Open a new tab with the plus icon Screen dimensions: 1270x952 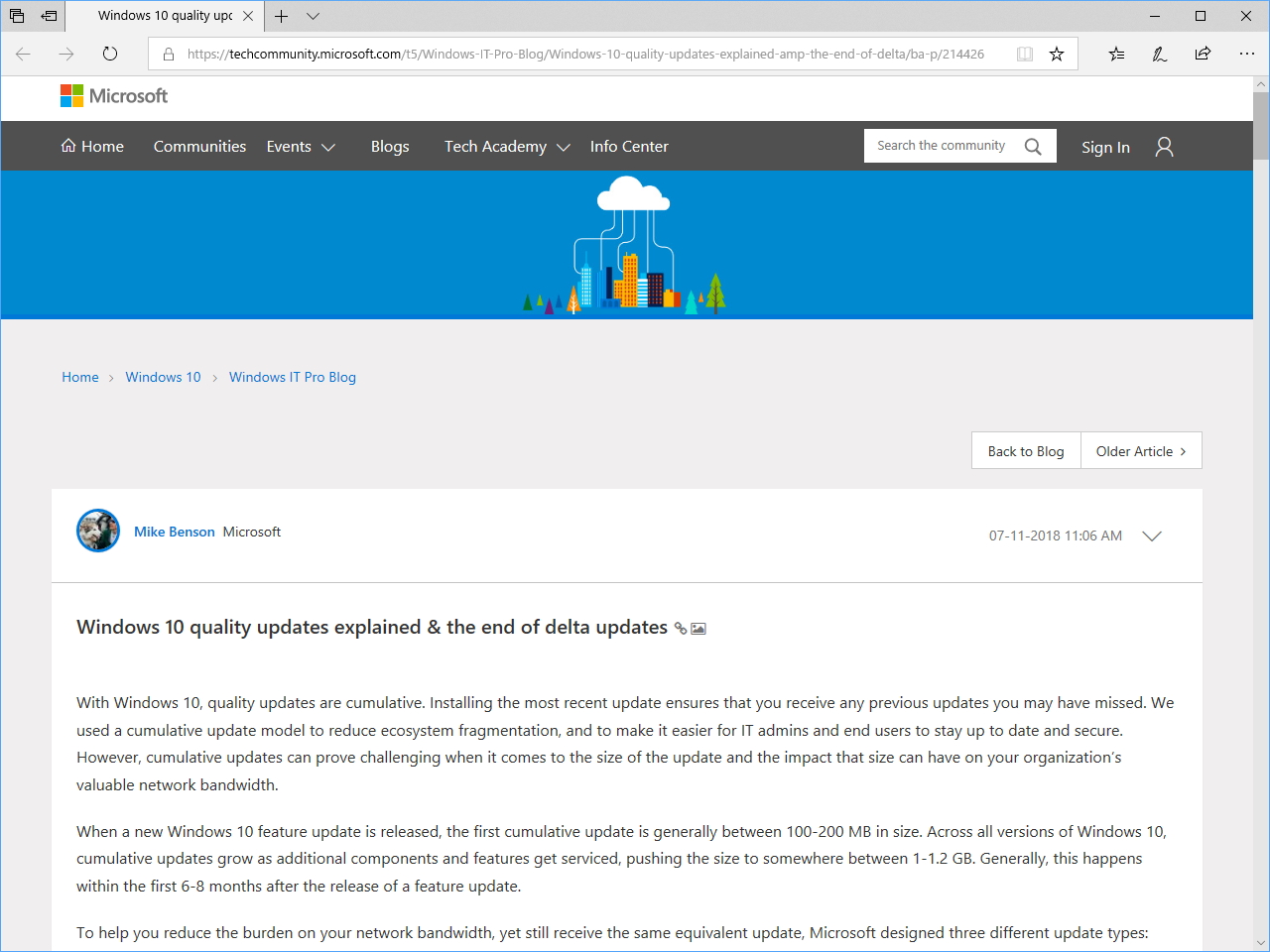click(x=282, y=16)
